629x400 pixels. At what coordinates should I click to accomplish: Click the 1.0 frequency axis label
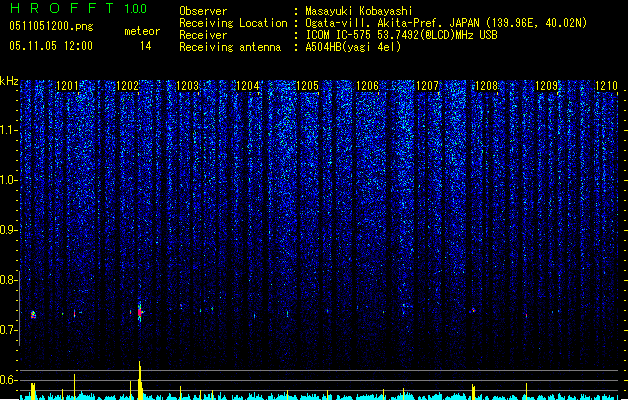pos(7,180)
